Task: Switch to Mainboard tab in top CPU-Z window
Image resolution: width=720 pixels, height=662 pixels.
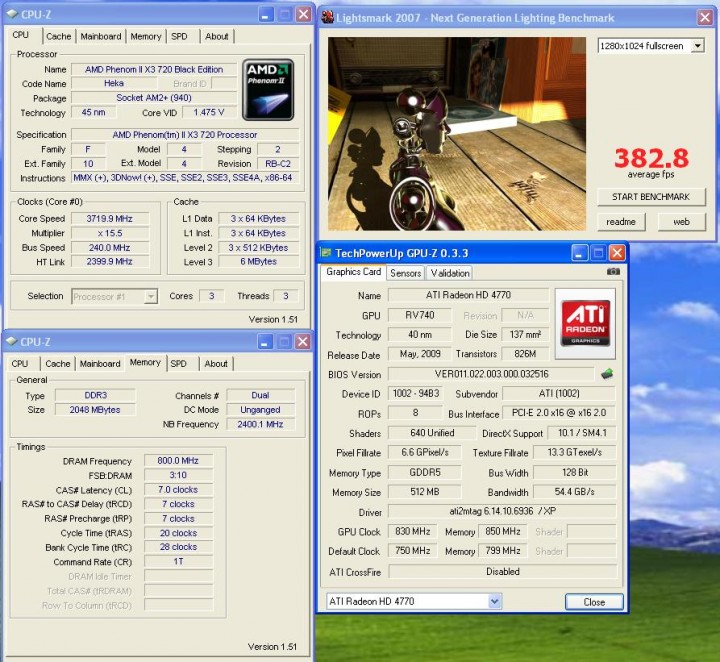Action: (x=101, y=36)
